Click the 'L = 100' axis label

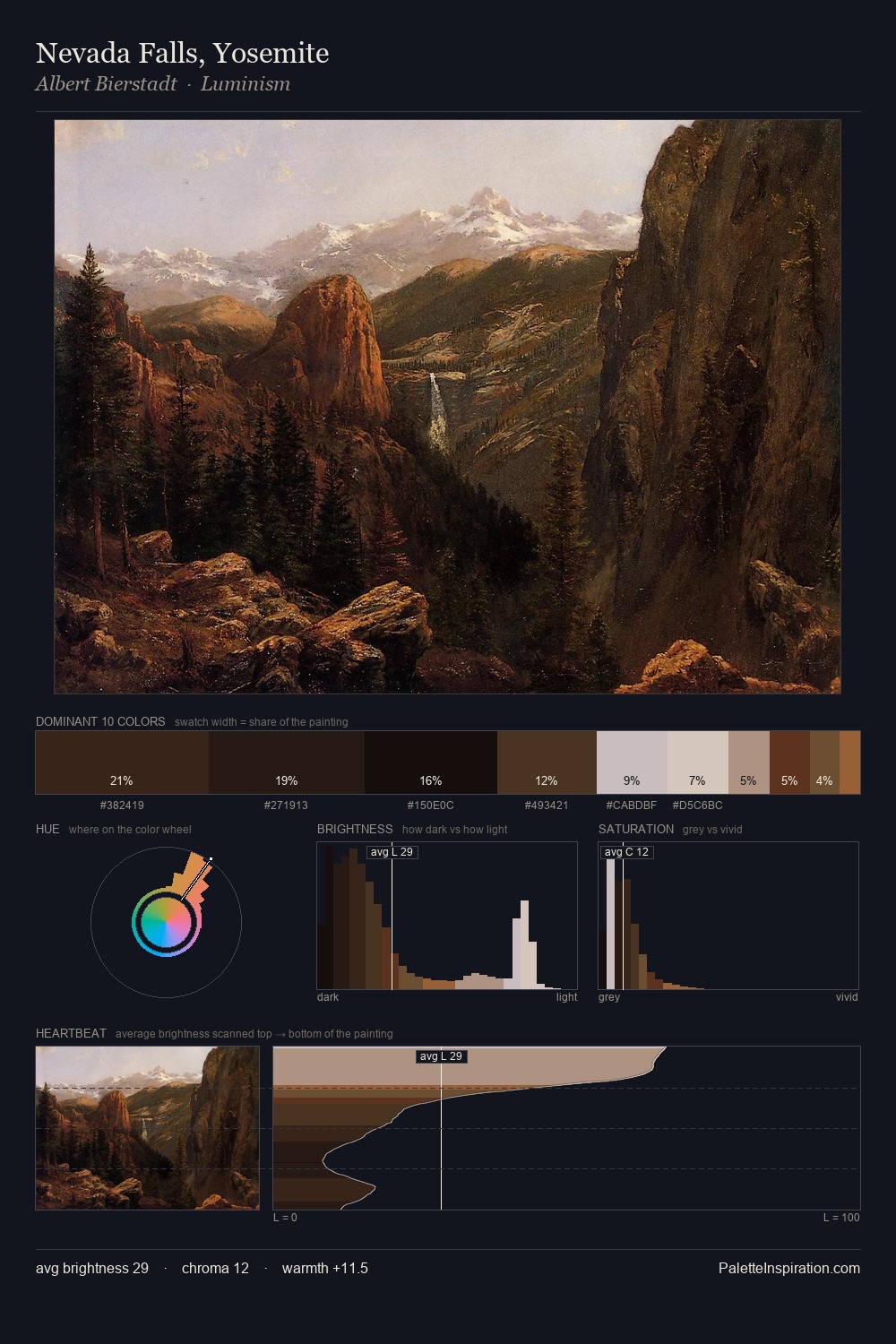[841, 1218]
